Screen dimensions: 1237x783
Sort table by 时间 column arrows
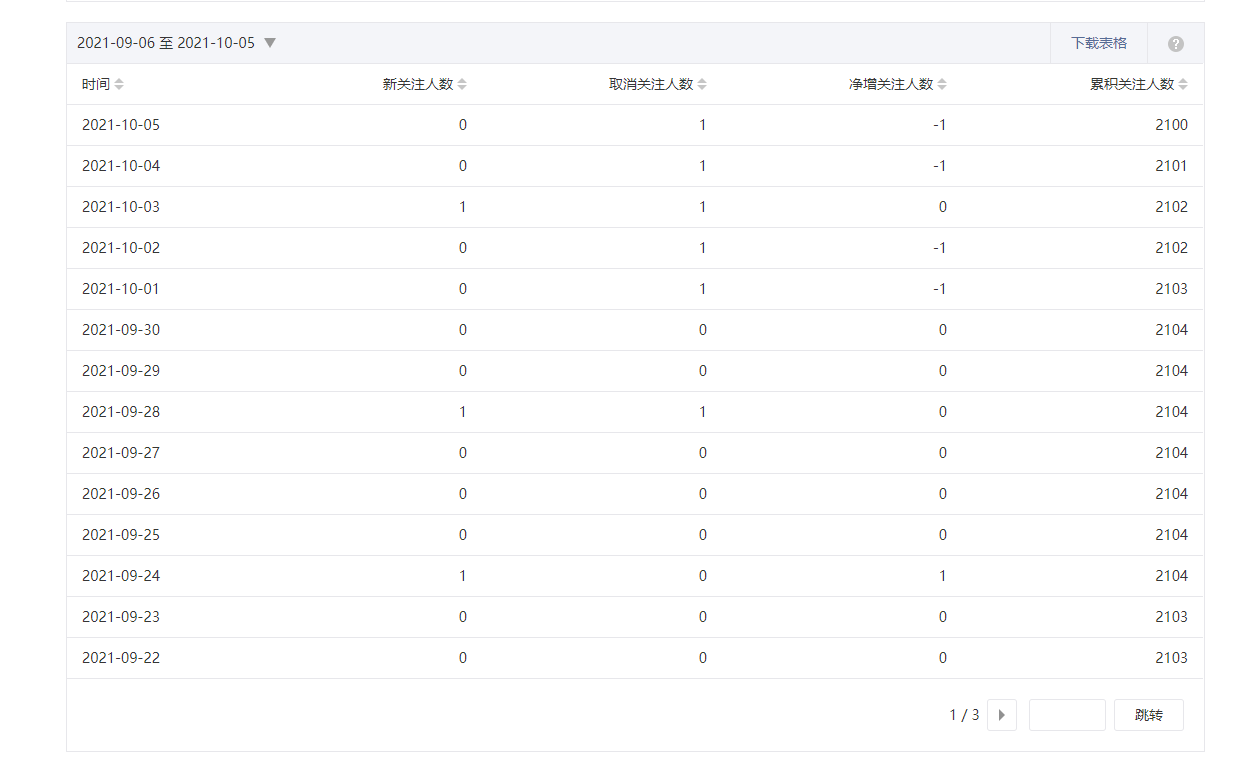pos(119,85)
